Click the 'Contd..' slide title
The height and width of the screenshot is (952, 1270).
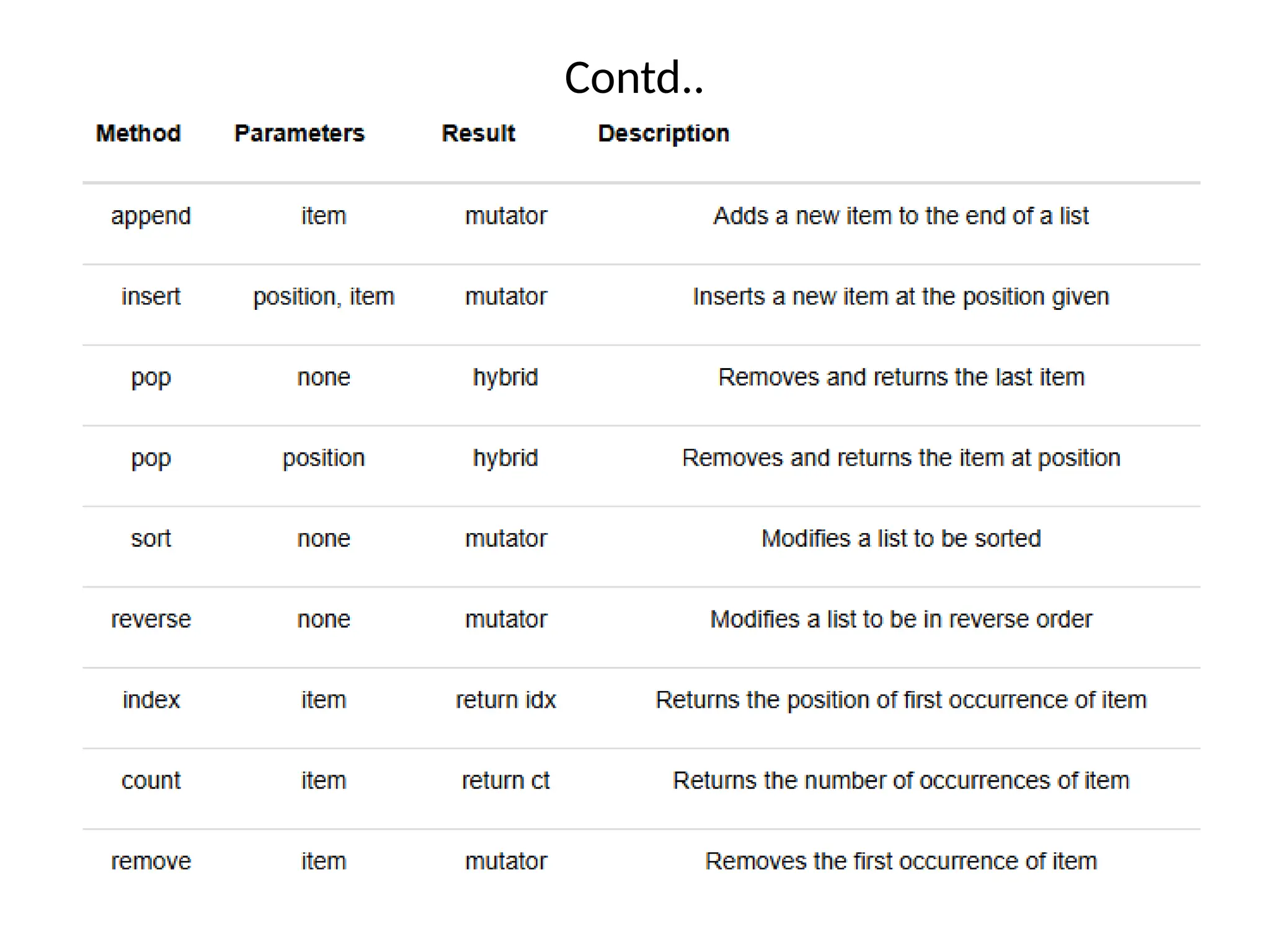click(x=634, y=78)
